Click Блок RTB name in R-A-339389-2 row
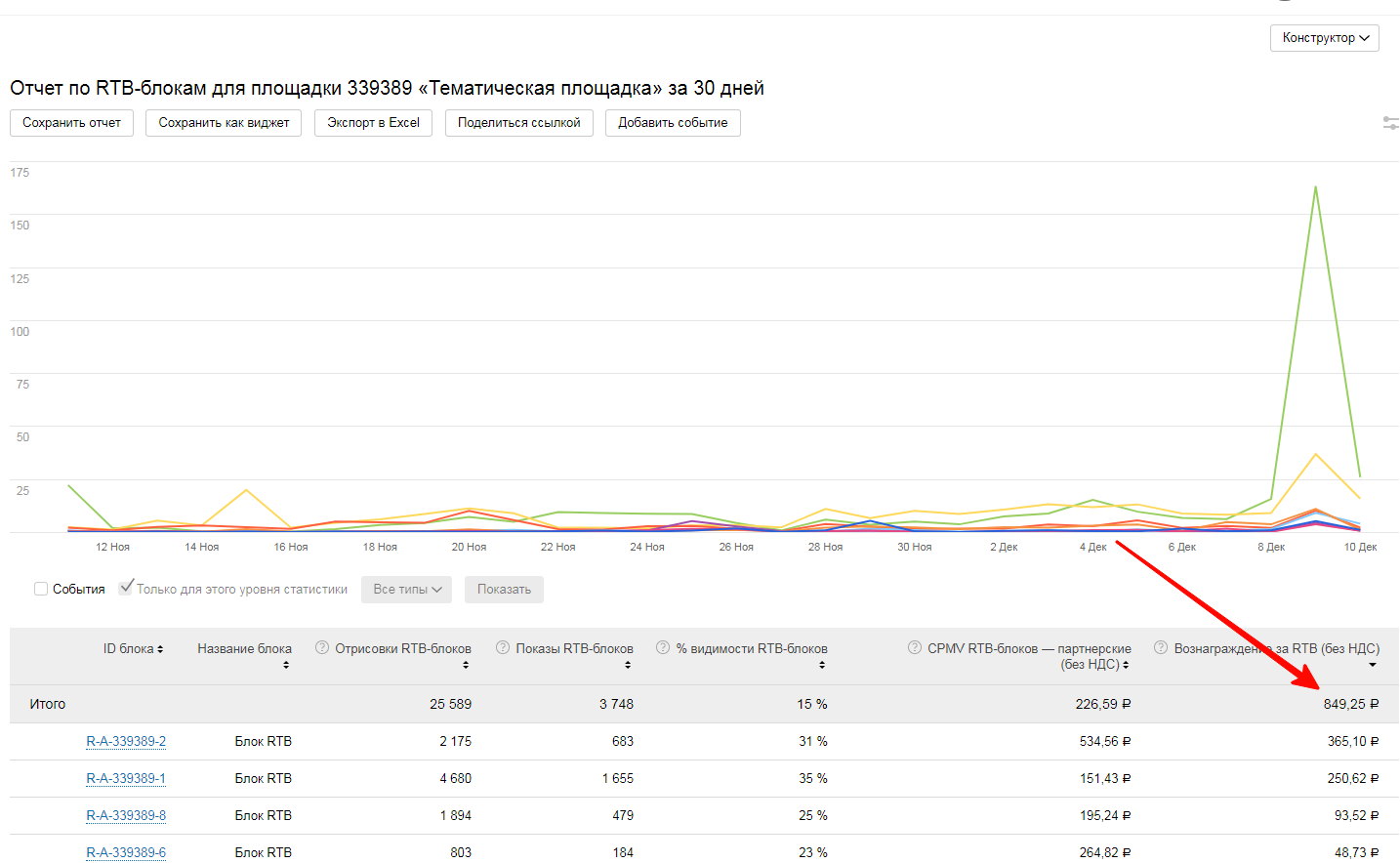Screen dimensions: 1400x863 tap(264, 741)
